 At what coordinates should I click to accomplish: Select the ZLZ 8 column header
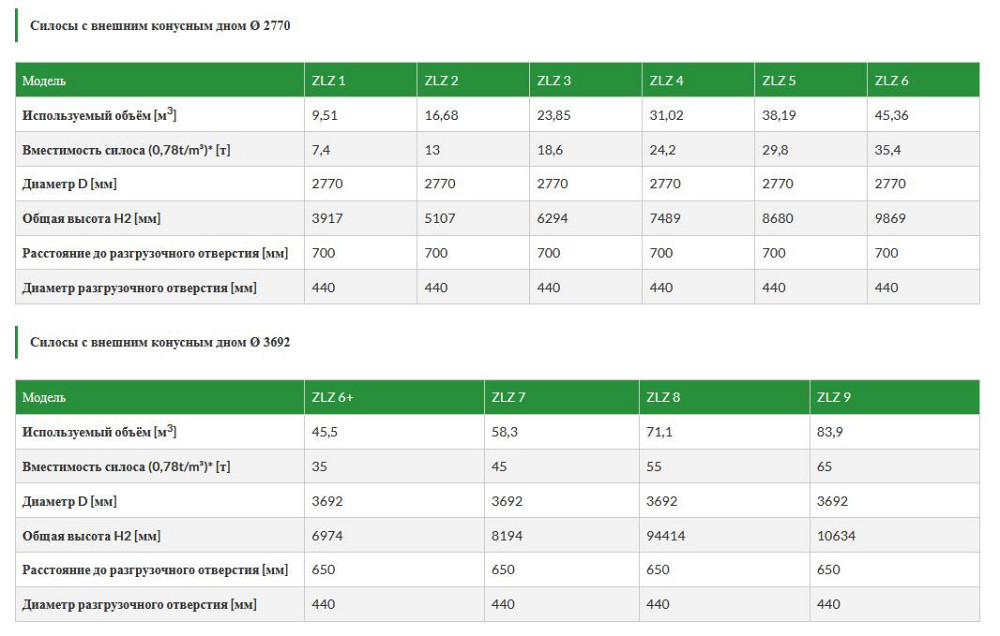point(664,398)
